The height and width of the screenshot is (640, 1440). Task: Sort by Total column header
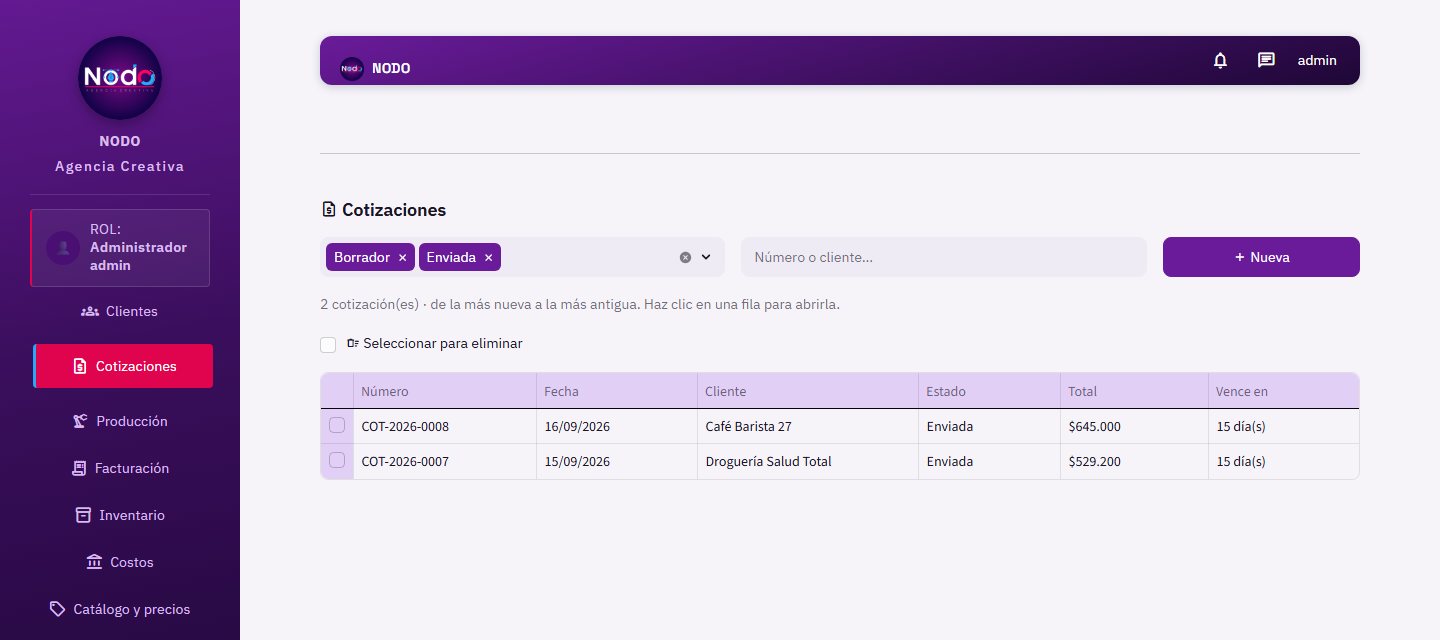pyautogui.click(x=1134, y=391)
